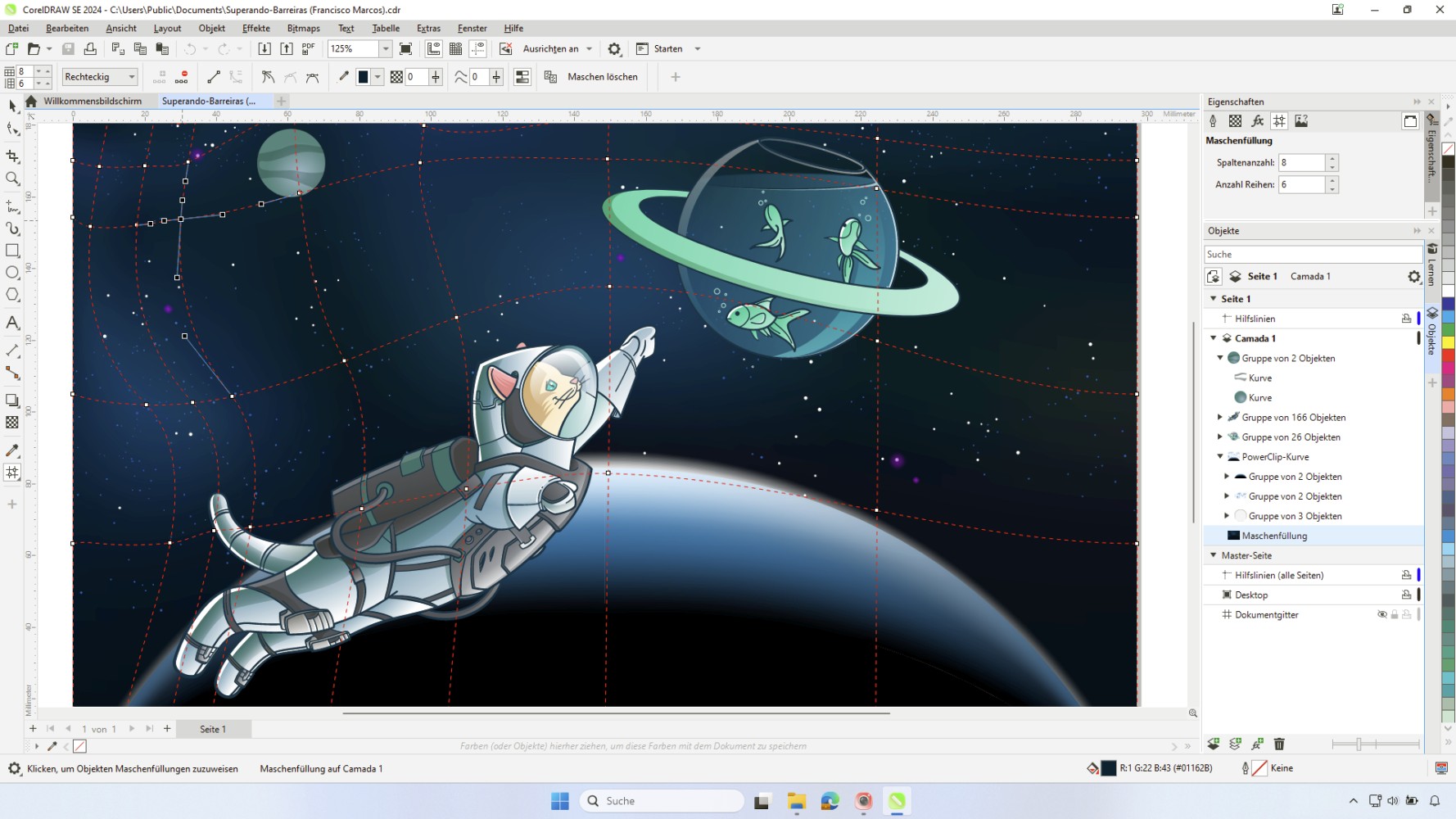Select the Rectangle tool
The image size is (1456, 819).
coord(13,251)
